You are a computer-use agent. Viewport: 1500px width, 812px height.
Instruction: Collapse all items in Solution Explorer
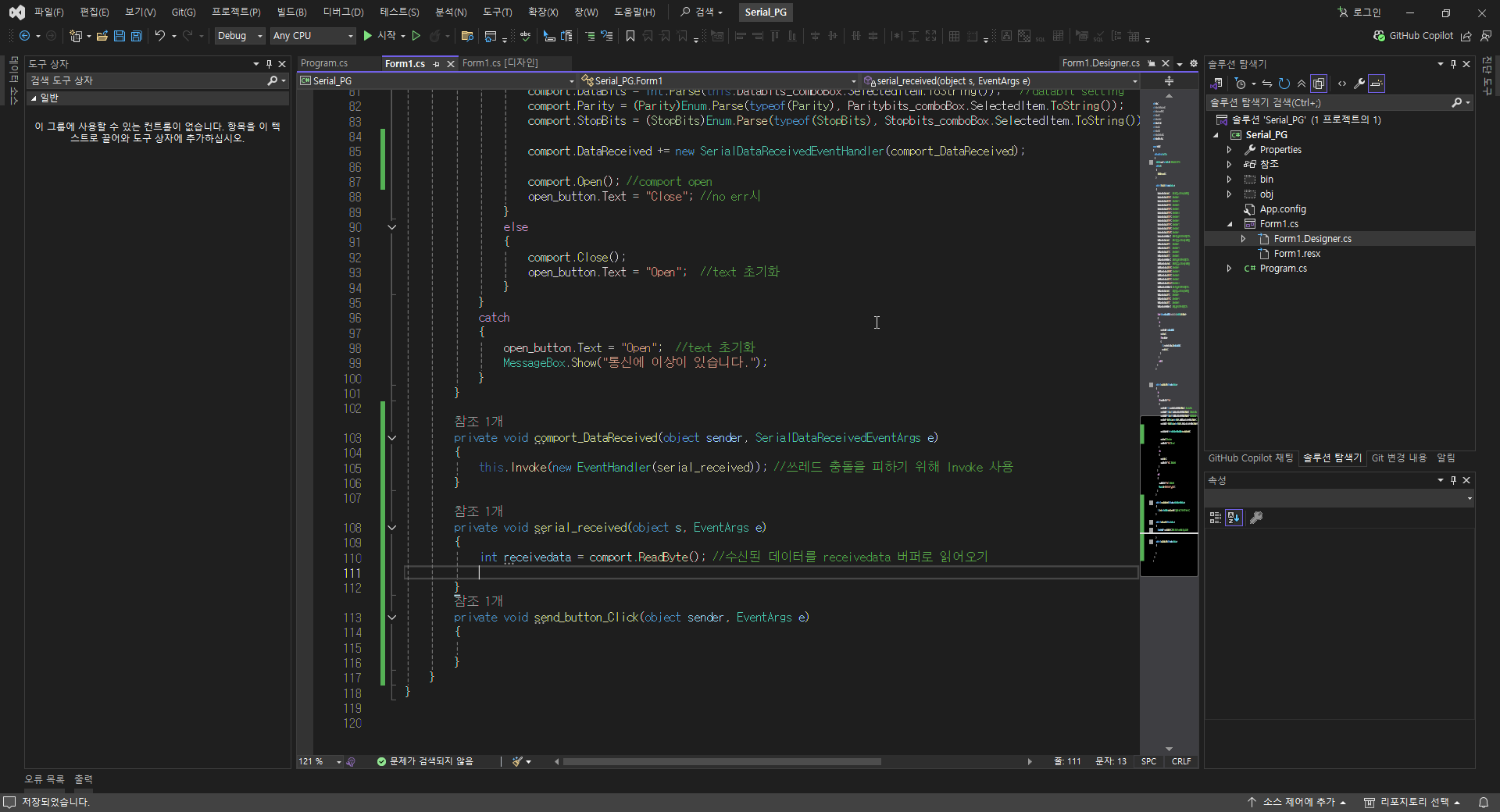tap(1302, 84)
